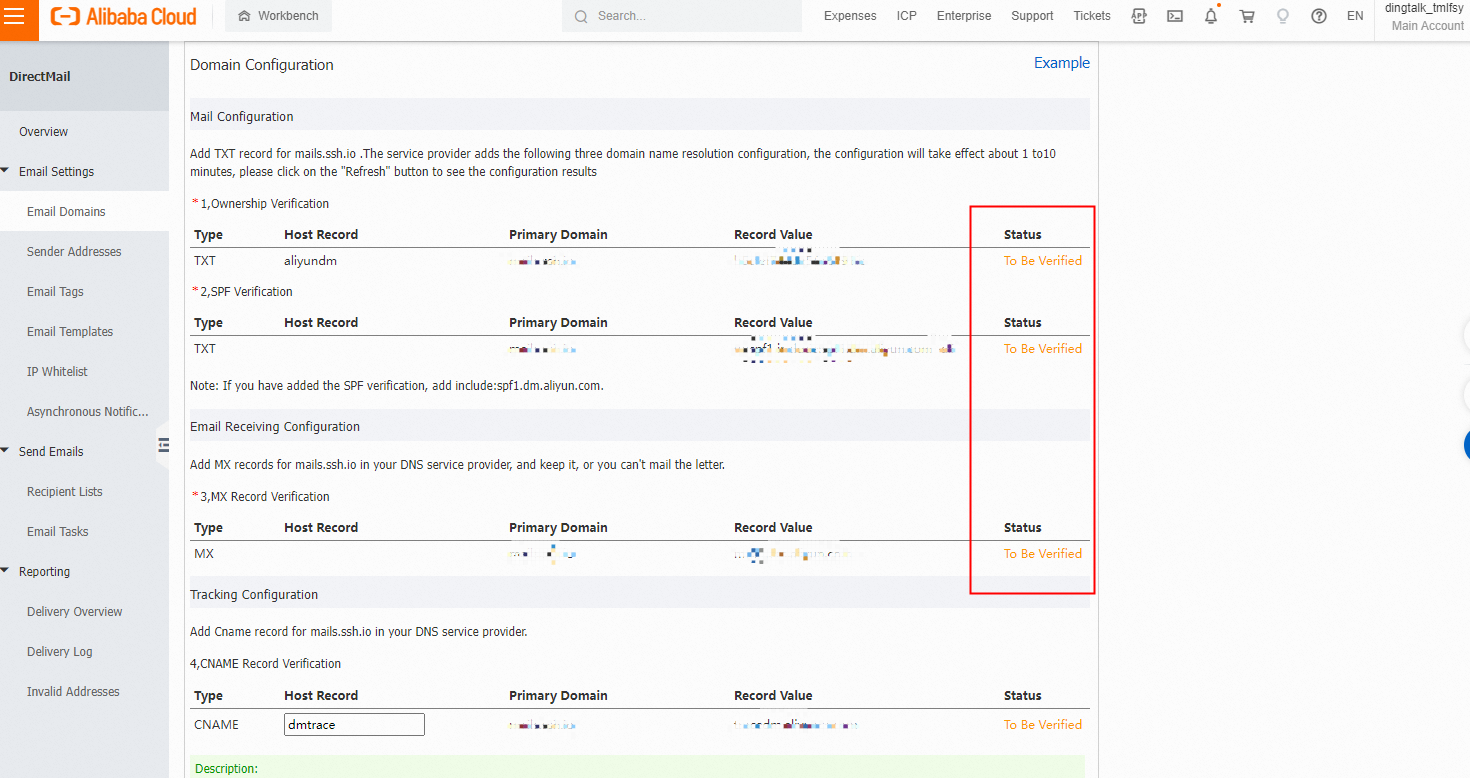Launch Cloud Shell terminal icon

1175,16
